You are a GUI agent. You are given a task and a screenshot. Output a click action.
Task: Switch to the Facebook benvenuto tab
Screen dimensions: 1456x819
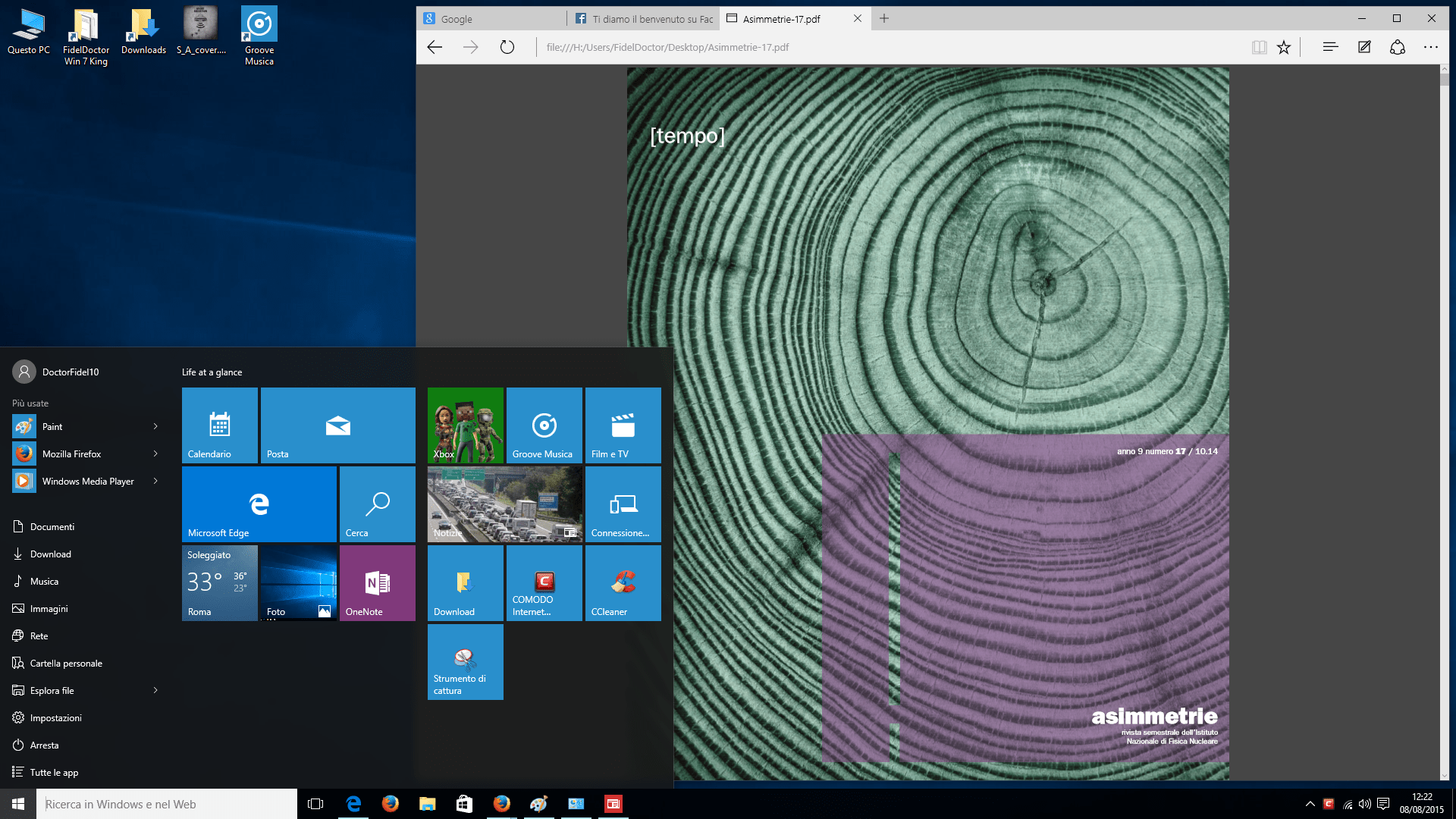(643, 19)
